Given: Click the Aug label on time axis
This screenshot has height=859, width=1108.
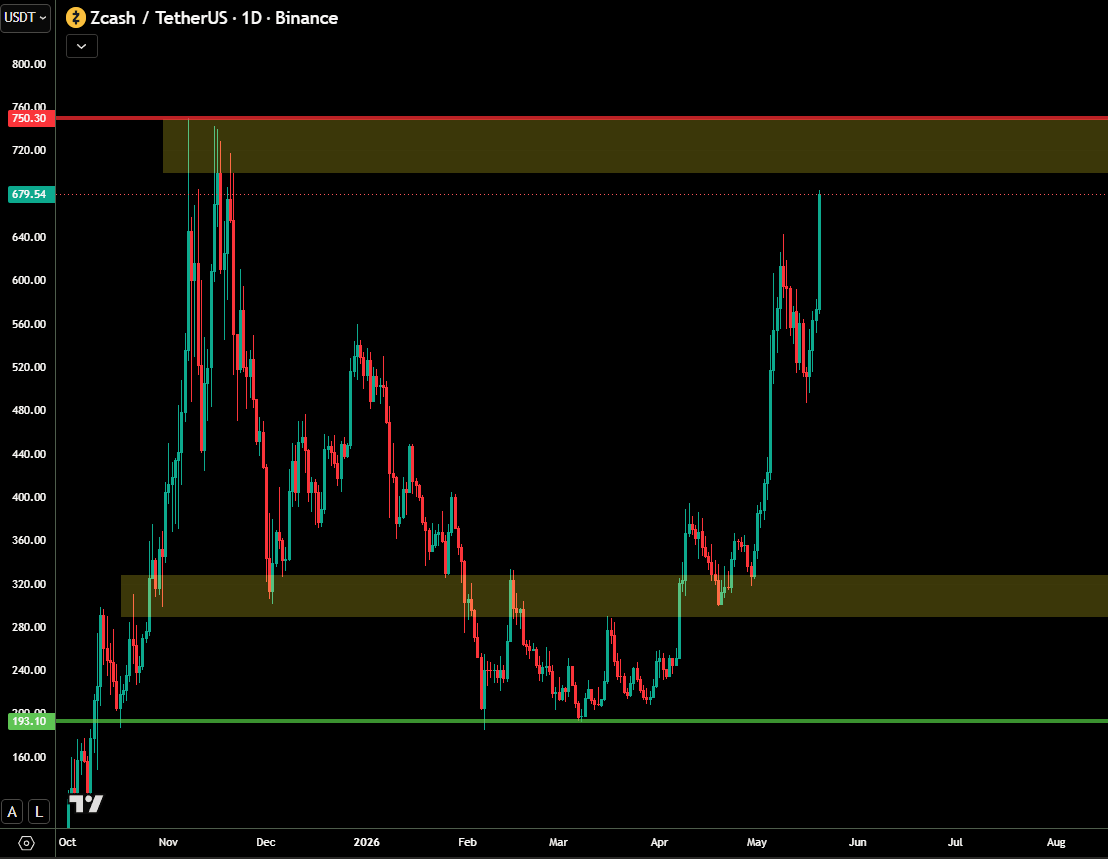Looking at the screenshot, I should pyautogui.click(x=1056, y=842).
